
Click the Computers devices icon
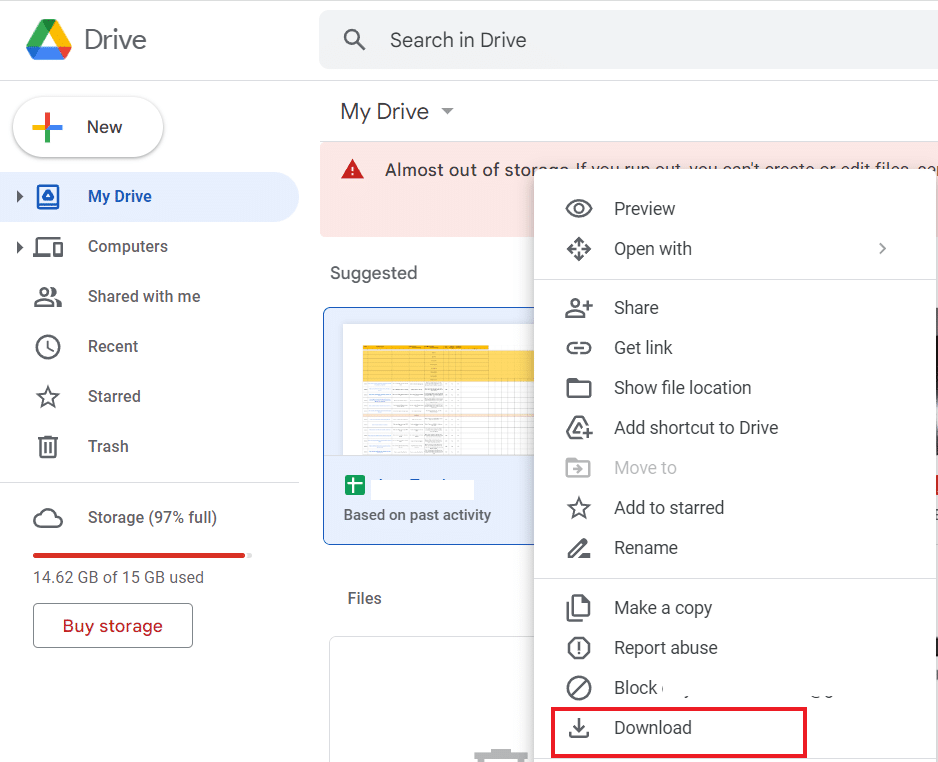[x=48, y=247]
